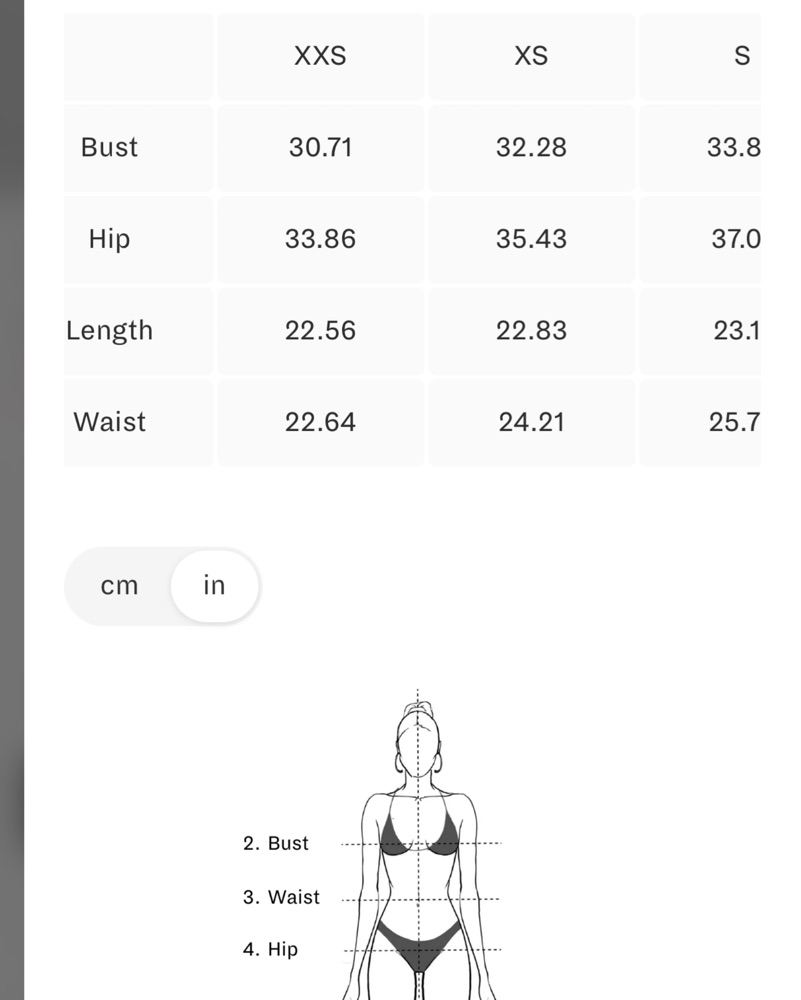Click the XS size column header
Image resolution: width=801 pixels, height=1000 pixels.
click(531, 56)
